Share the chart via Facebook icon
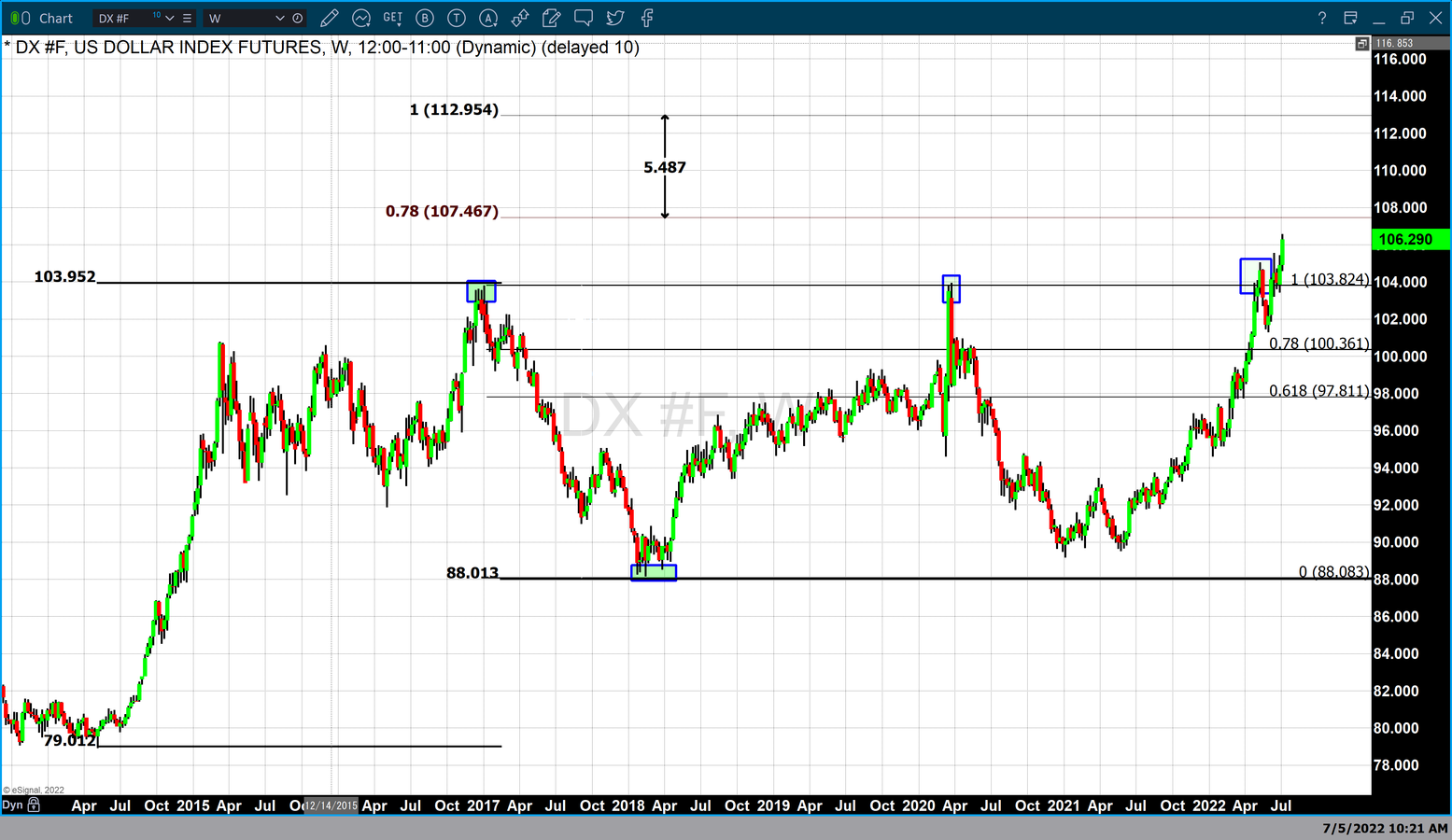Viewport: 1452px width, 840px height. click(x=647, y=18)
